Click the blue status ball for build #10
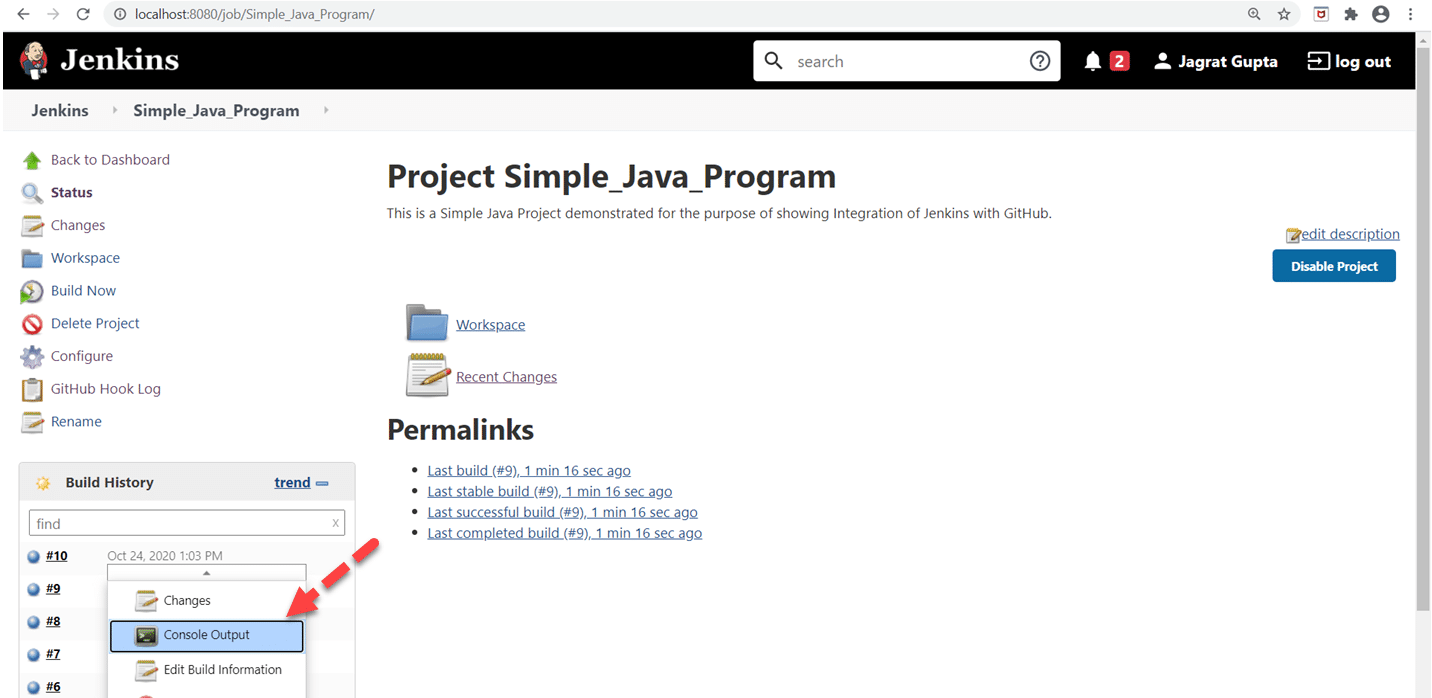The height and width of the screenshot is (698, 1432). [33, 557]
